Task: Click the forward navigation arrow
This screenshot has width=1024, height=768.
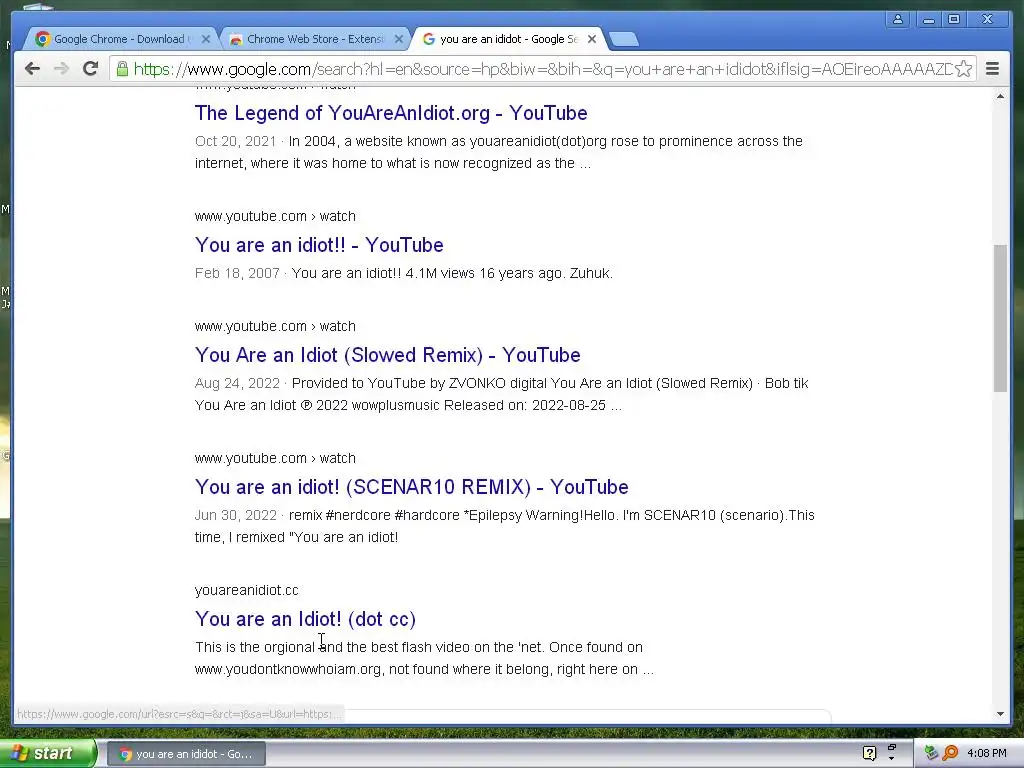Action: tap(61, 69)
